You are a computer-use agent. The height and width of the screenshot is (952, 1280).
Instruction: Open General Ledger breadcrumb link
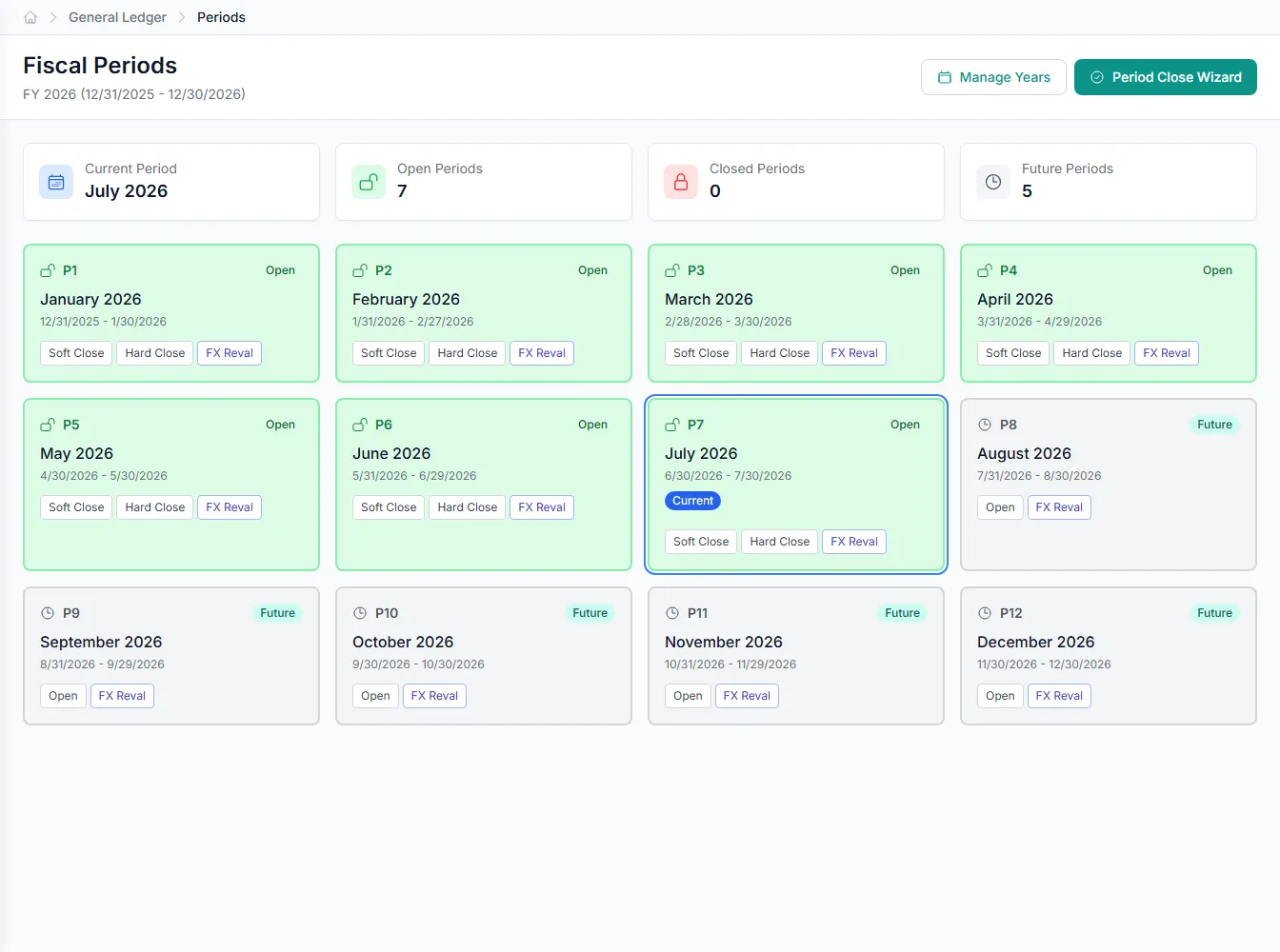tap(117, 17)
